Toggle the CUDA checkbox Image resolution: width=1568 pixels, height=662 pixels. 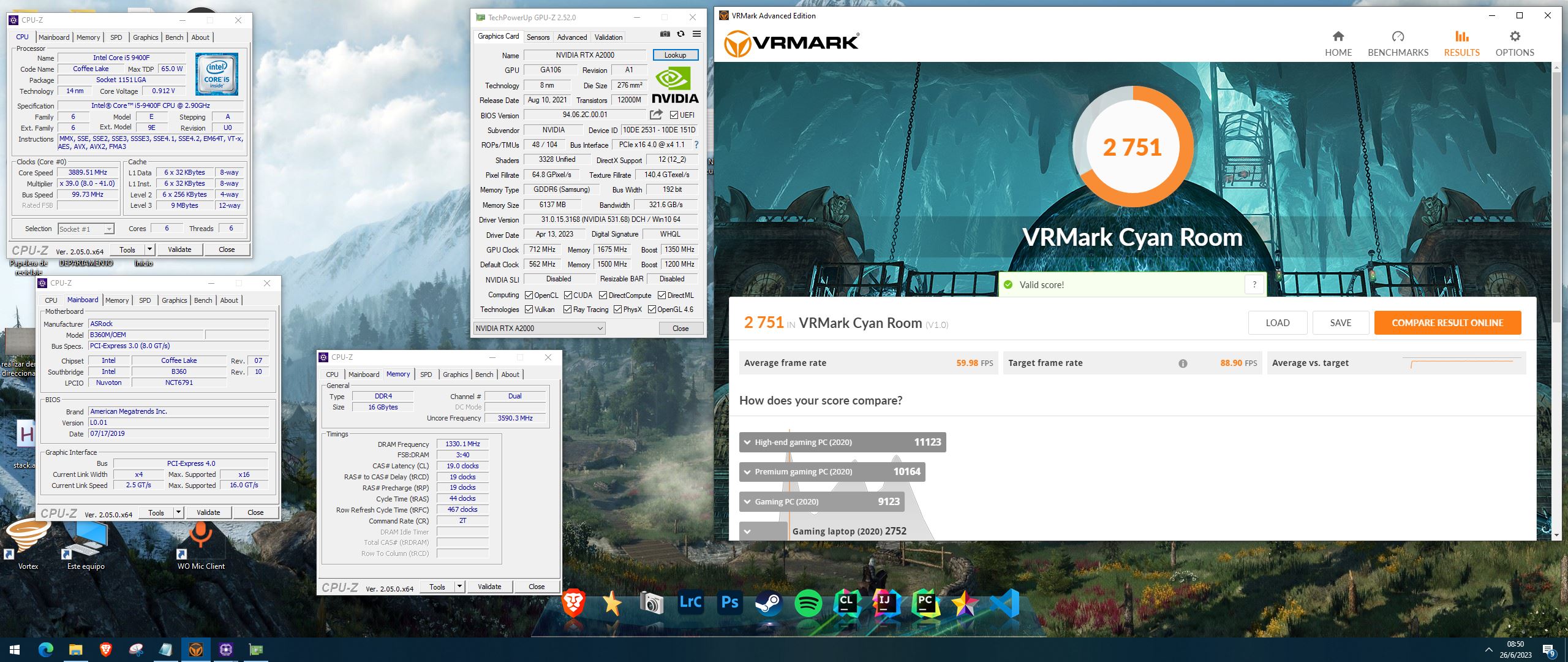tap(568, 295)
